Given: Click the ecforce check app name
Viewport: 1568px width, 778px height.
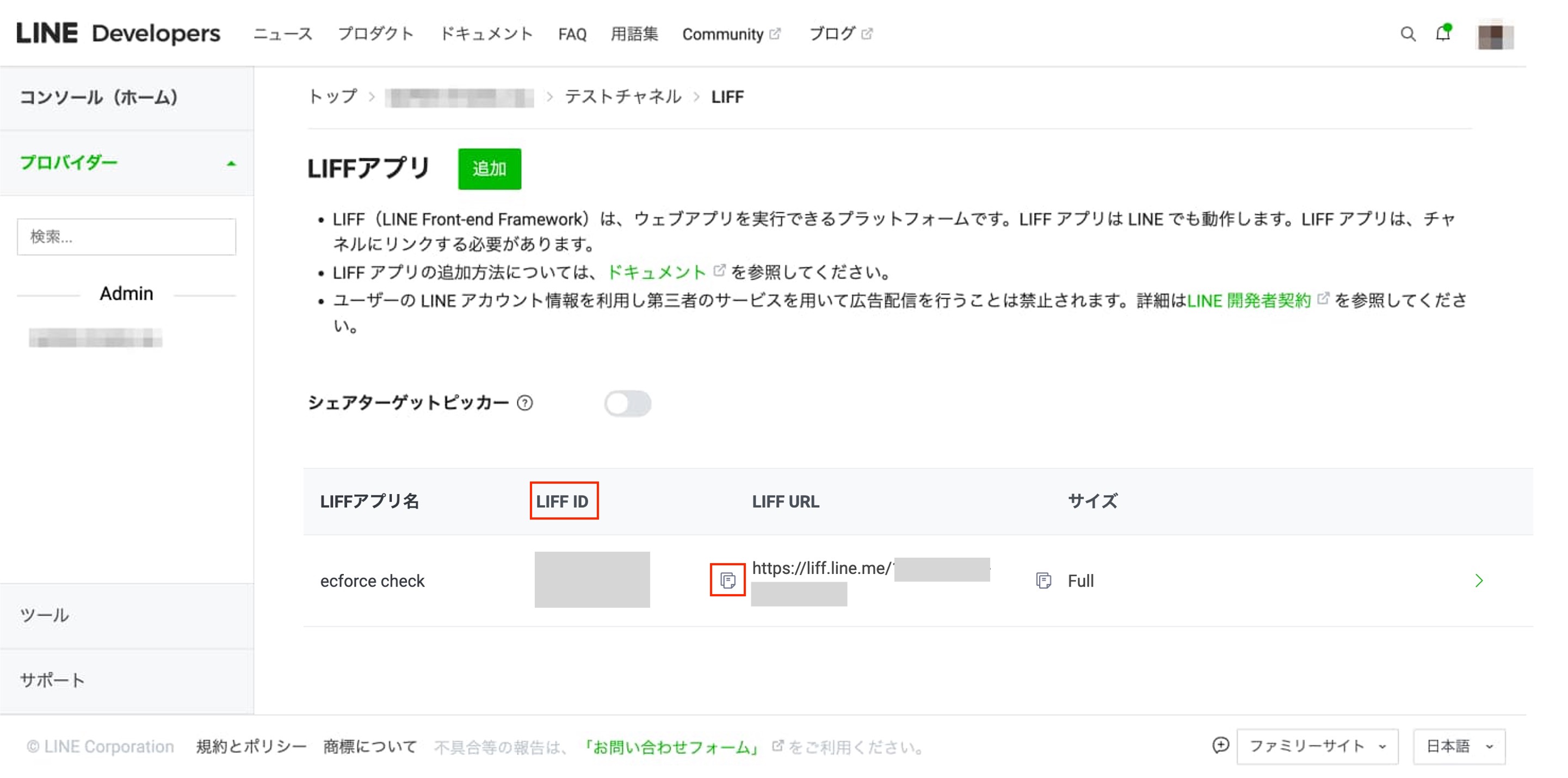Looking at the screenshot, I should point(372,581).
